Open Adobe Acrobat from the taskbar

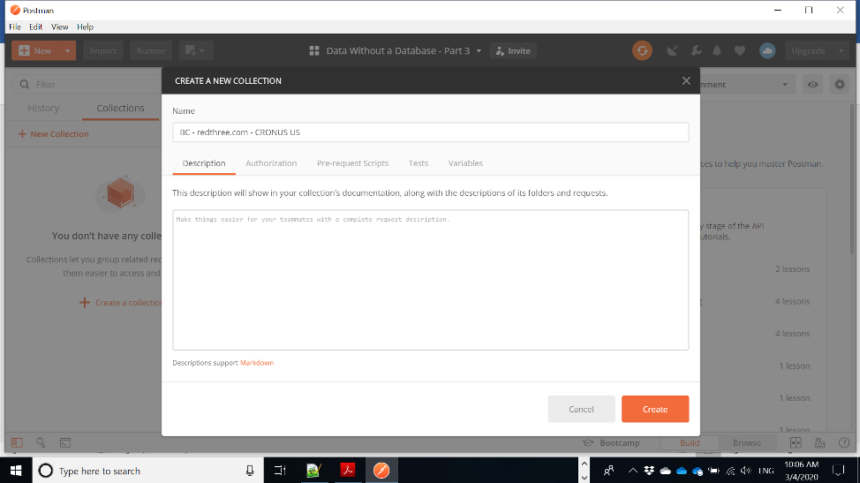(x=347, y=470)
